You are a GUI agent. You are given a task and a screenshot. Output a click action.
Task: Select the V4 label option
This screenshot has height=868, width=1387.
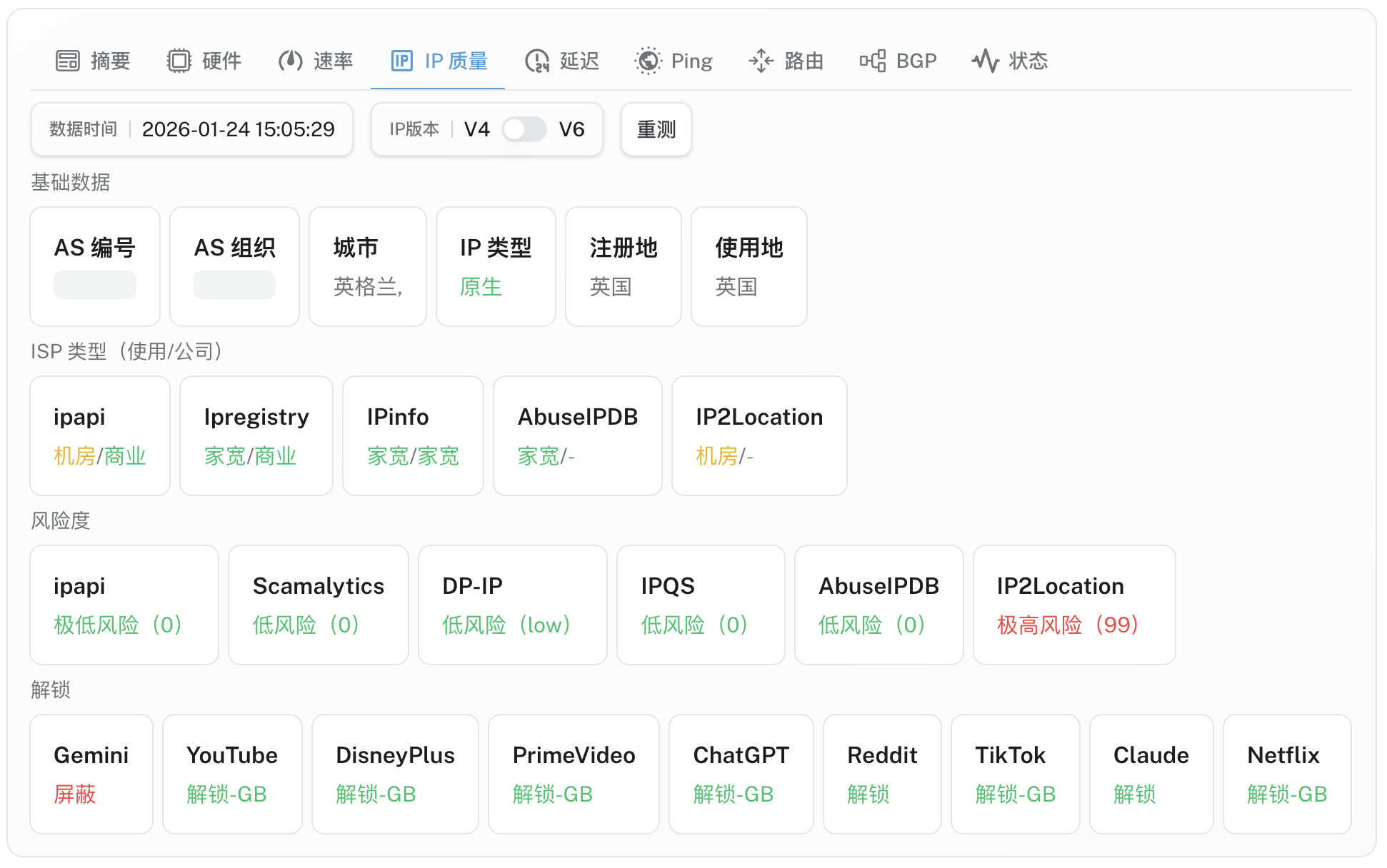tap(476, 130)
